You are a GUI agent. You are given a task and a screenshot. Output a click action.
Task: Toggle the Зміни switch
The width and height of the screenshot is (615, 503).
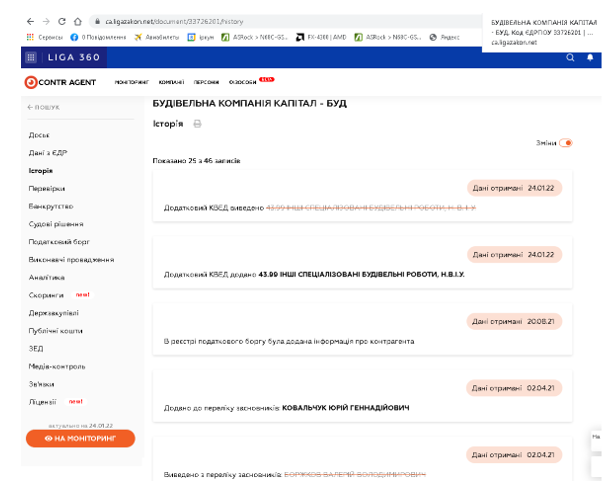[566, 143]
